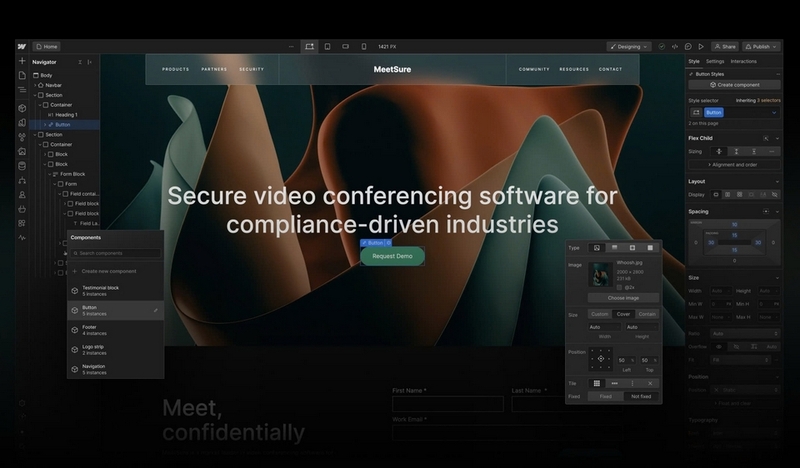Image resolution: width=800 pixels, height=468 pixels.
Task: Collapse all items in the Navigator header
Action: point(80,62)
